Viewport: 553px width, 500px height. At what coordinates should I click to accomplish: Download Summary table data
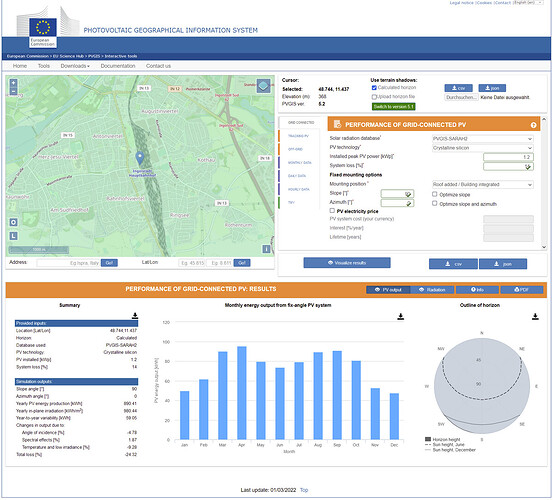click(135, 316)
